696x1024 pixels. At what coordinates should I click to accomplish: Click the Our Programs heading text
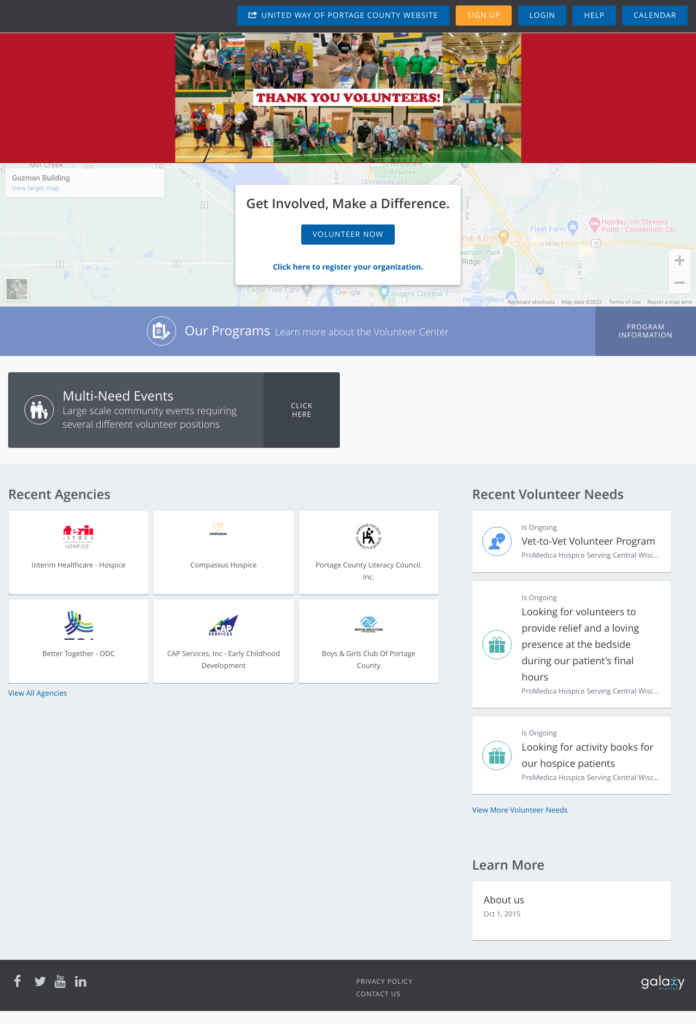pos(227,331)
